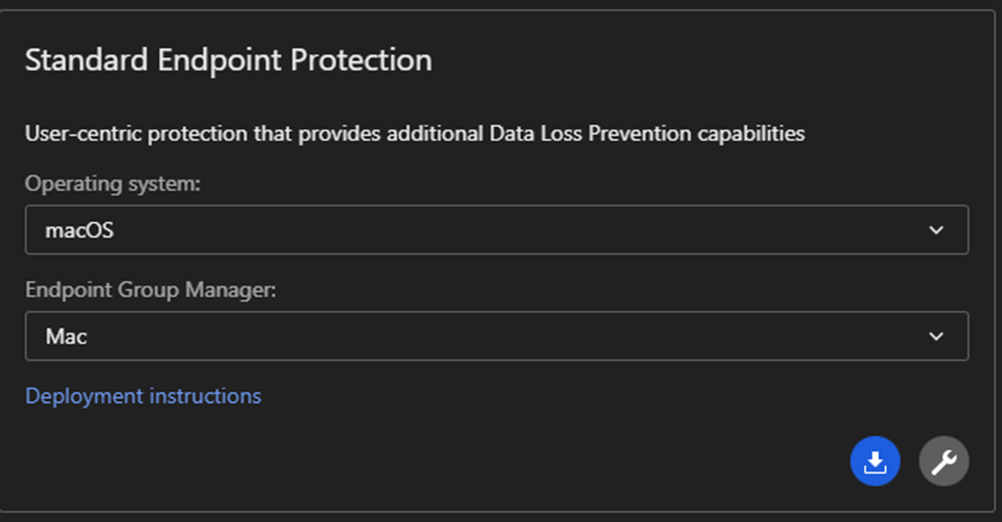
Task: Click the word "Endpoint" in the card title
Action: 221,60
